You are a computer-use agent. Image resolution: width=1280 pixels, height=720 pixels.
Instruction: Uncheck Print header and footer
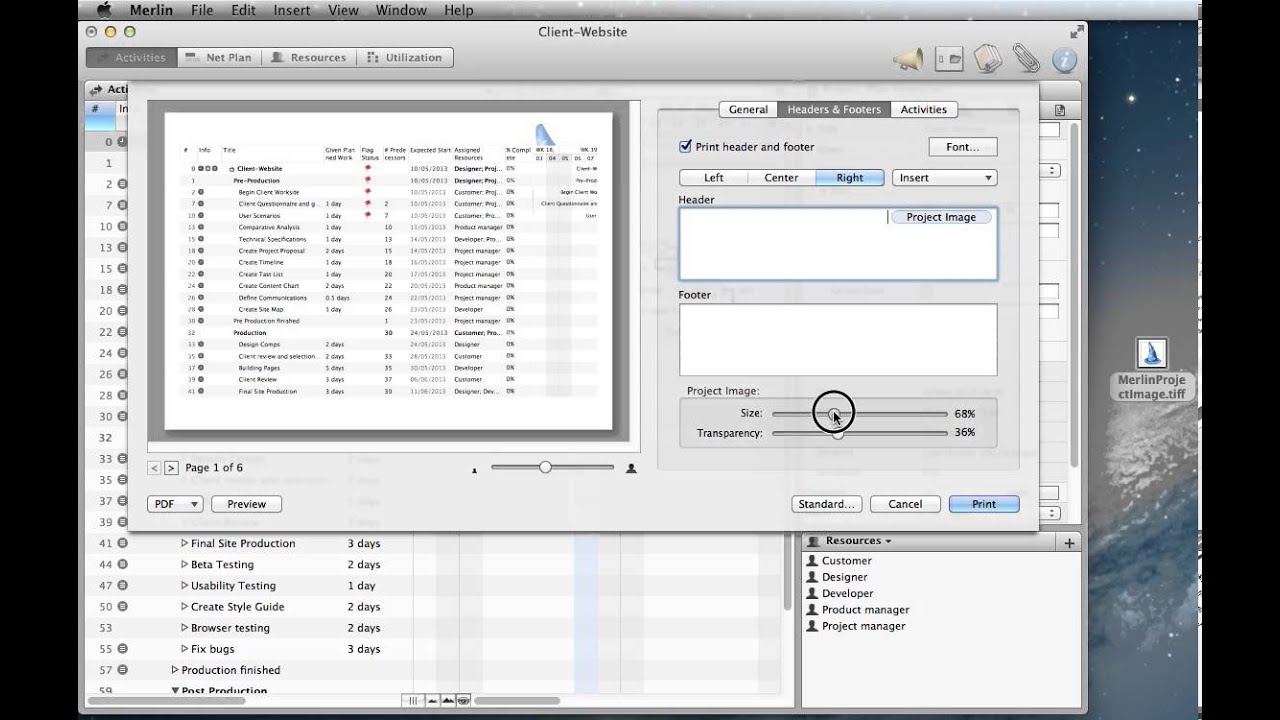tap(685, 147)
